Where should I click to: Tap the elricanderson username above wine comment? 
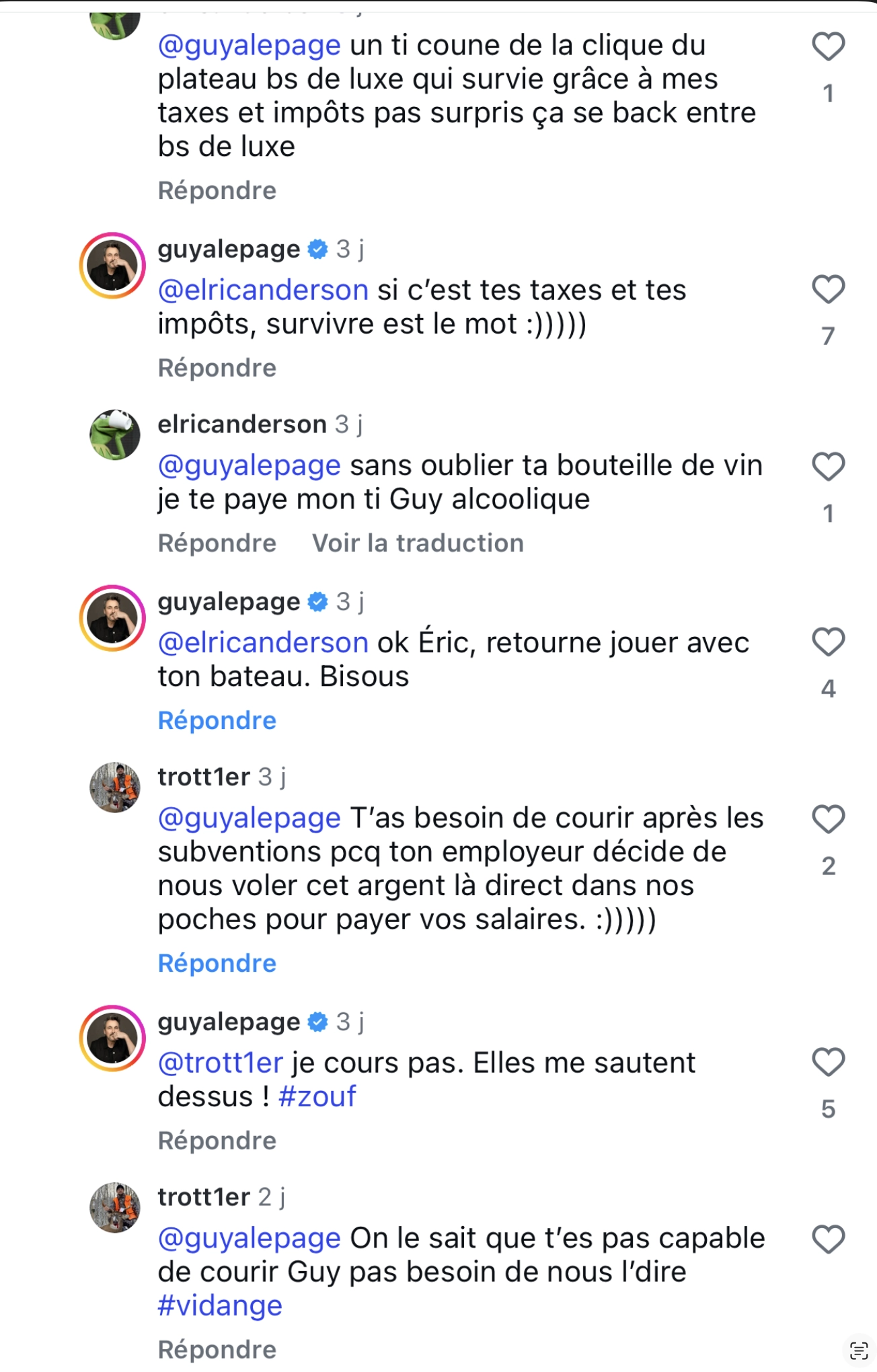pyautogui.click(x=242, y=425)
